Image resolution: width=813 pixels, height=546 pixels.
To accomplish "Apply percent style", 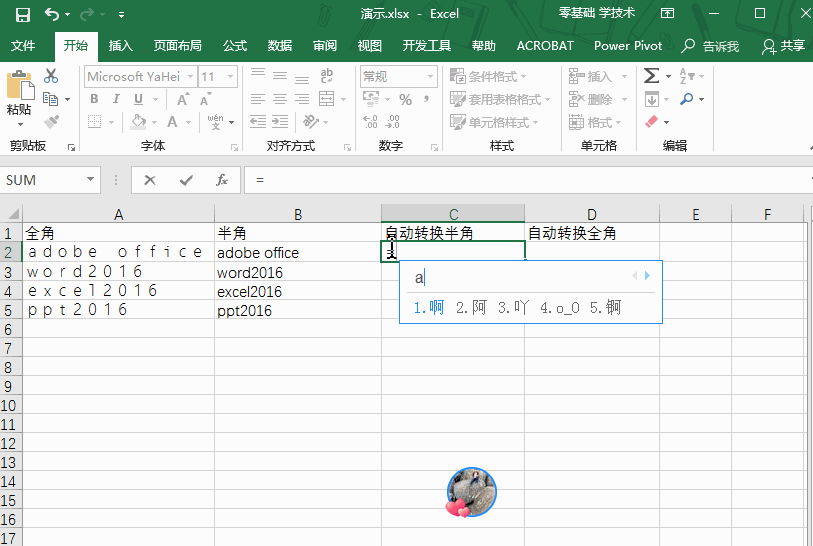I will click(x=405, y=99).
